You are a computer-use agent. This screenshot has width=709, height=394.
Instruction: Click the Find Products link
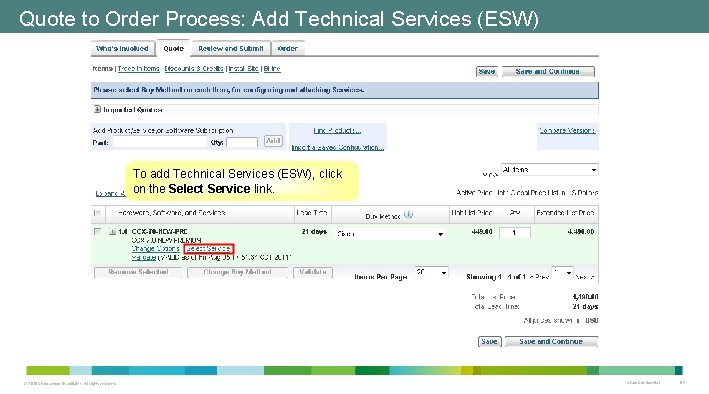337,131
